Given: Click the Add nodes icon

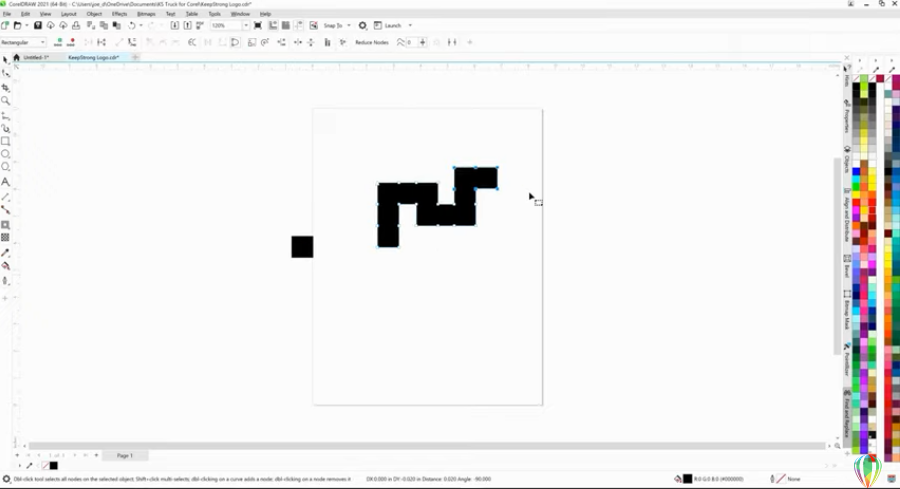Looking at the screenshot, I should pyautogui.click(x=58, y=42).
